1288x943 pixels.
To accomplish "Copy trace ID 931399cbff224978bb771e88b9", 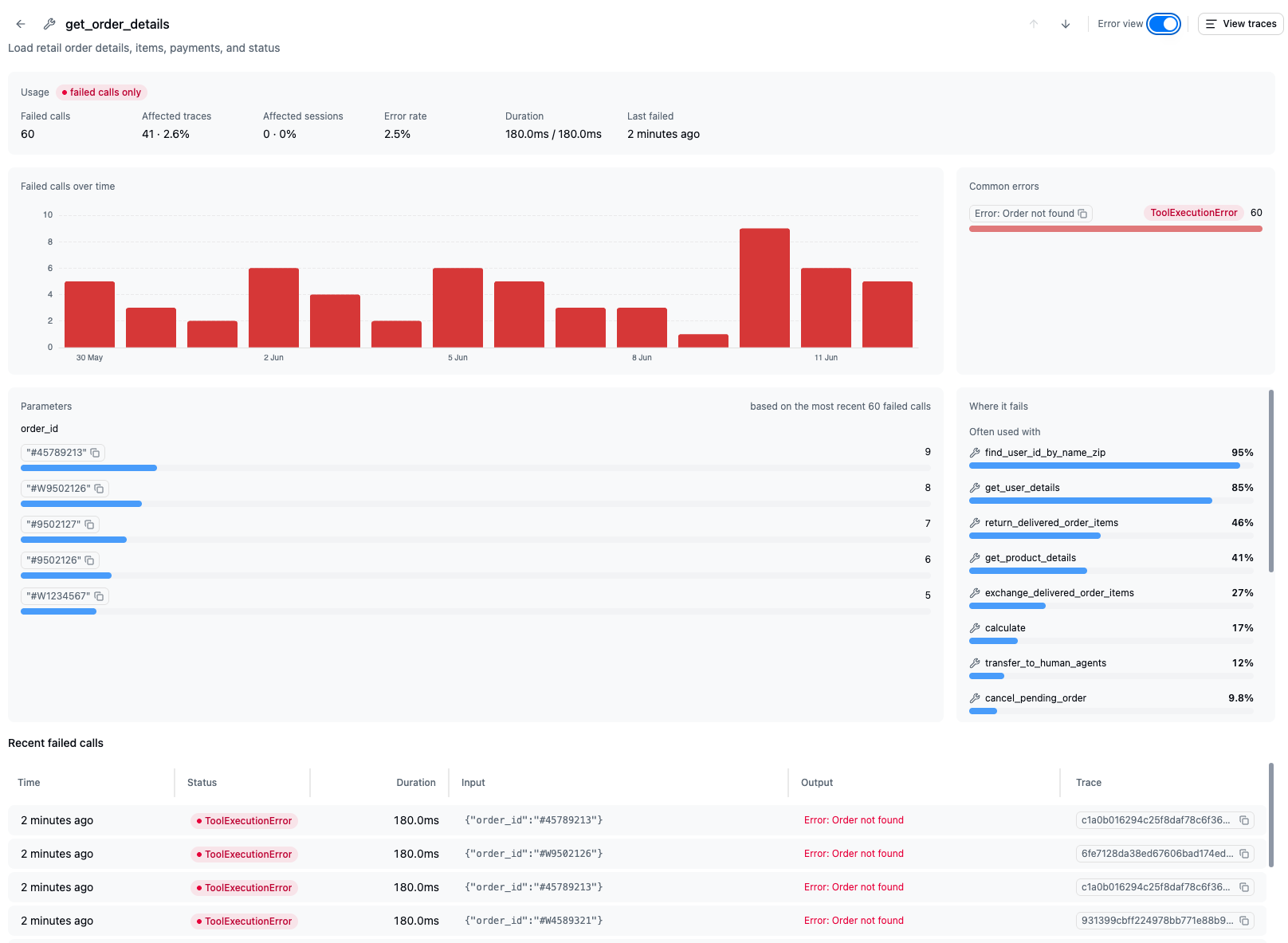I will click(x=1244, y=921).
